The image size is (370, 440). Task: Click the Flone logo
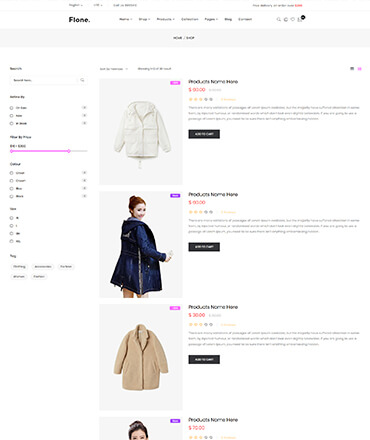click(79, 20)
